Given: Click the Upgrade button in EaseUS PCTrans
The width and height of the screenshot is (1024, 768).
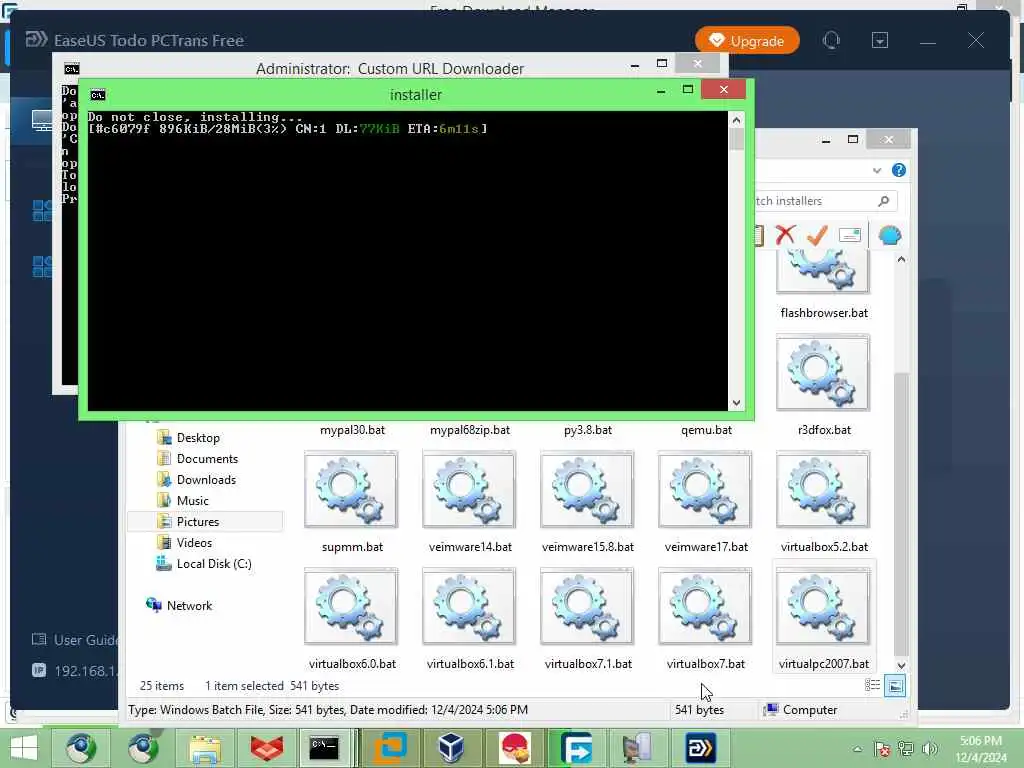Looking at the screenshot, I should click(747, 40).
